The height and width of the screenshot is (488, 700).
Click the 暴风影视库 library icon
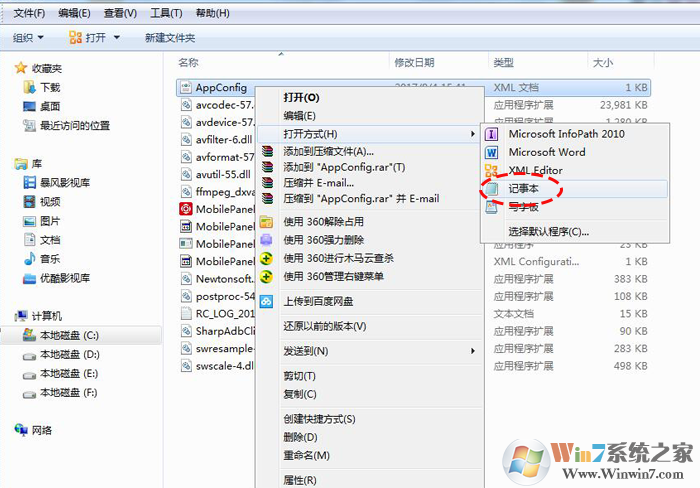coord(29,182)
